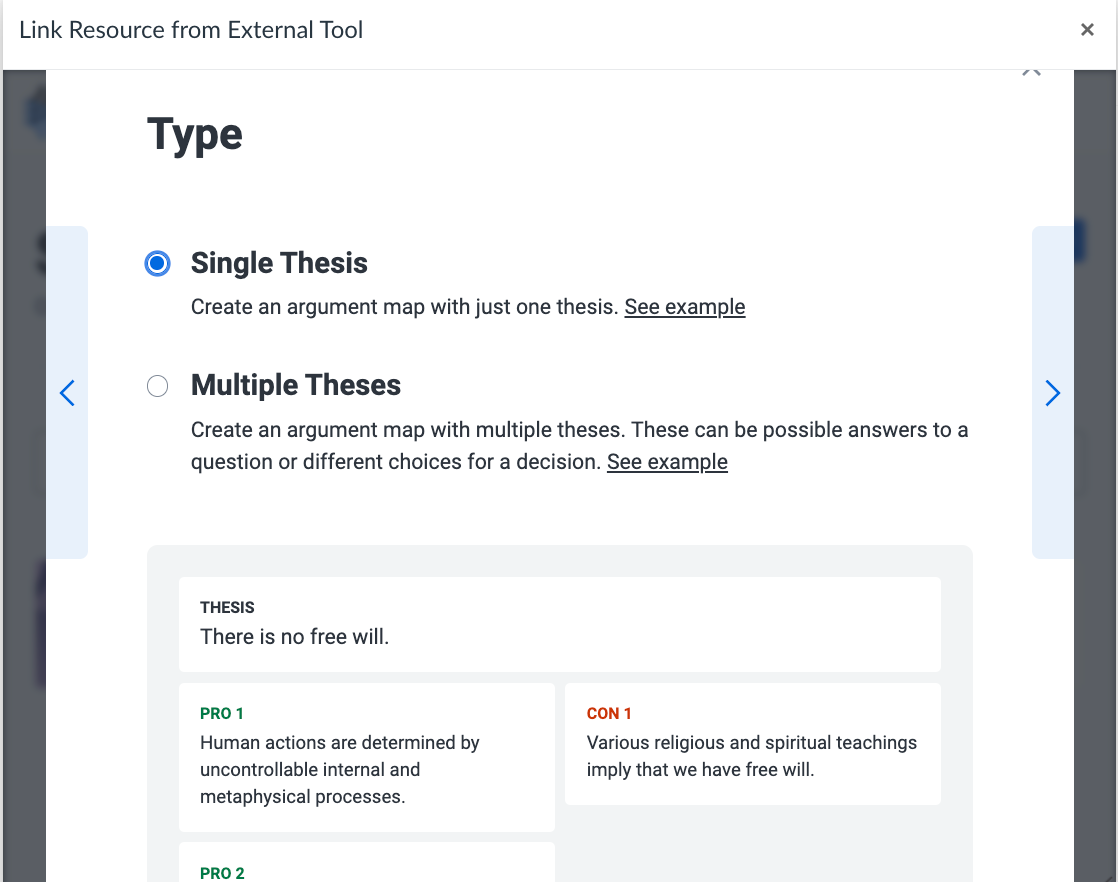
Task: Click the partially hidden inner wizard close icon
Action: click(1032, 73)
